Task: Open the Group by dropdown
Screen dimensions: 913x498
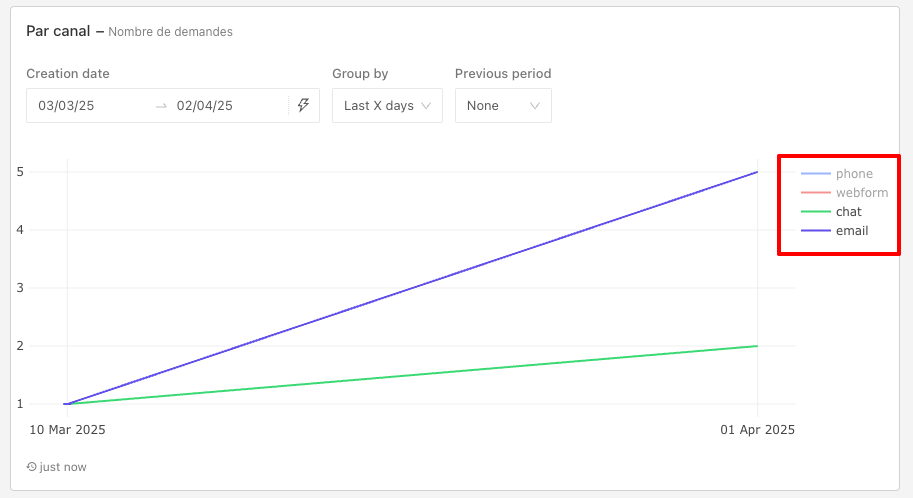Action: 387,105
